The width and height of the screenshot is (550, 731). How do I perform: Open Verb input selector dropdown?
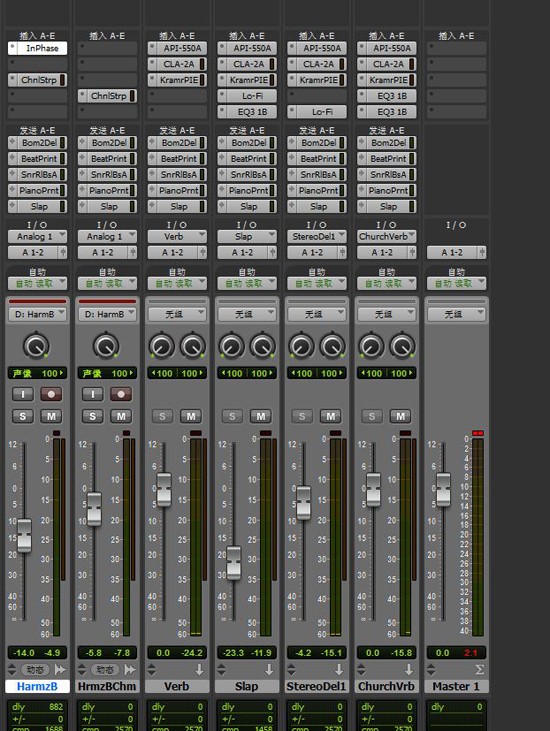pos(177,236)
